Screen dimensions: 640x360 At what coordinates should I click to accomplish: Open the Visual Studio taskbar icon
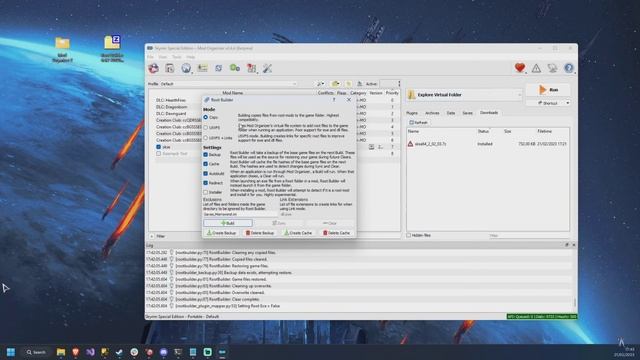click(90, 352)
